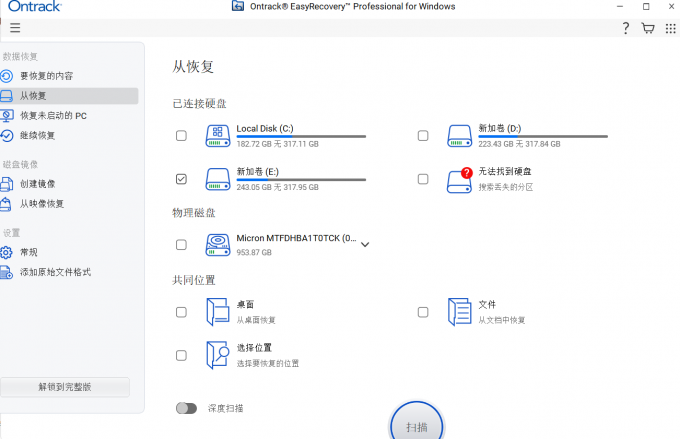
Task: Click the Ontrack logo
Action: coord(35,6)
